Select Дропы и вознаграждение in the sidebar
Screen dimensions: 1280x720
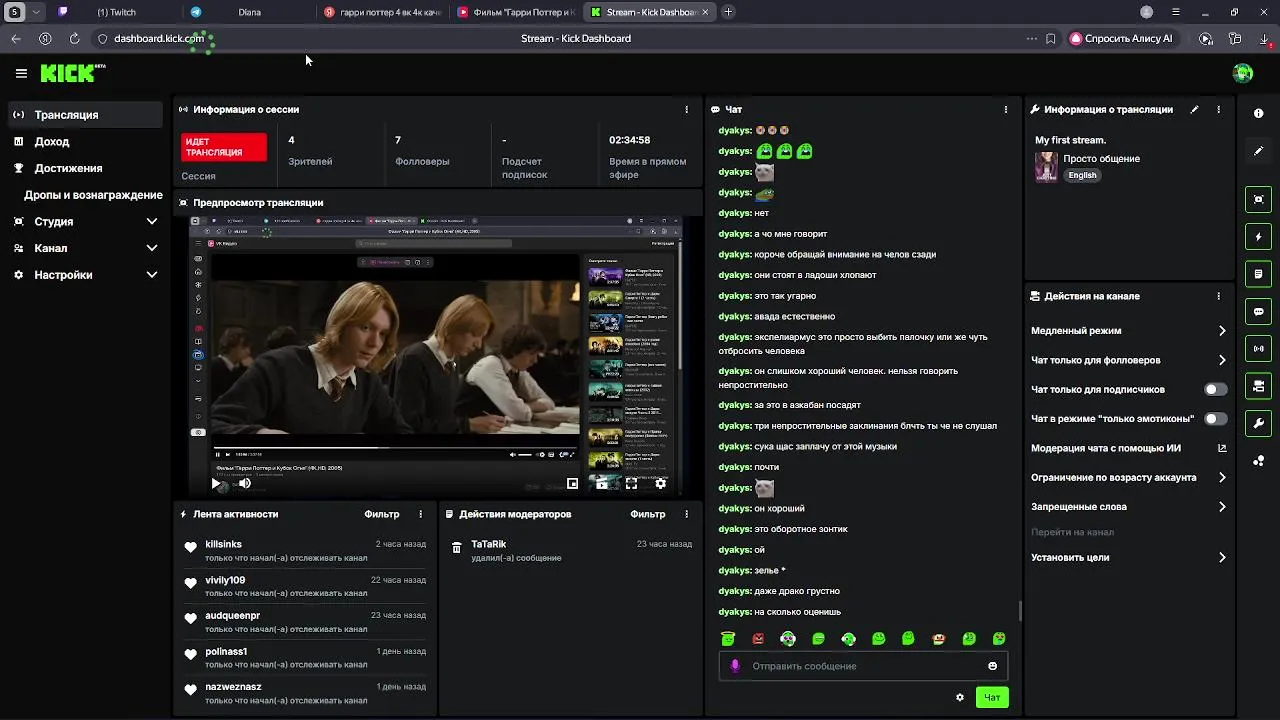coord(93,195)
